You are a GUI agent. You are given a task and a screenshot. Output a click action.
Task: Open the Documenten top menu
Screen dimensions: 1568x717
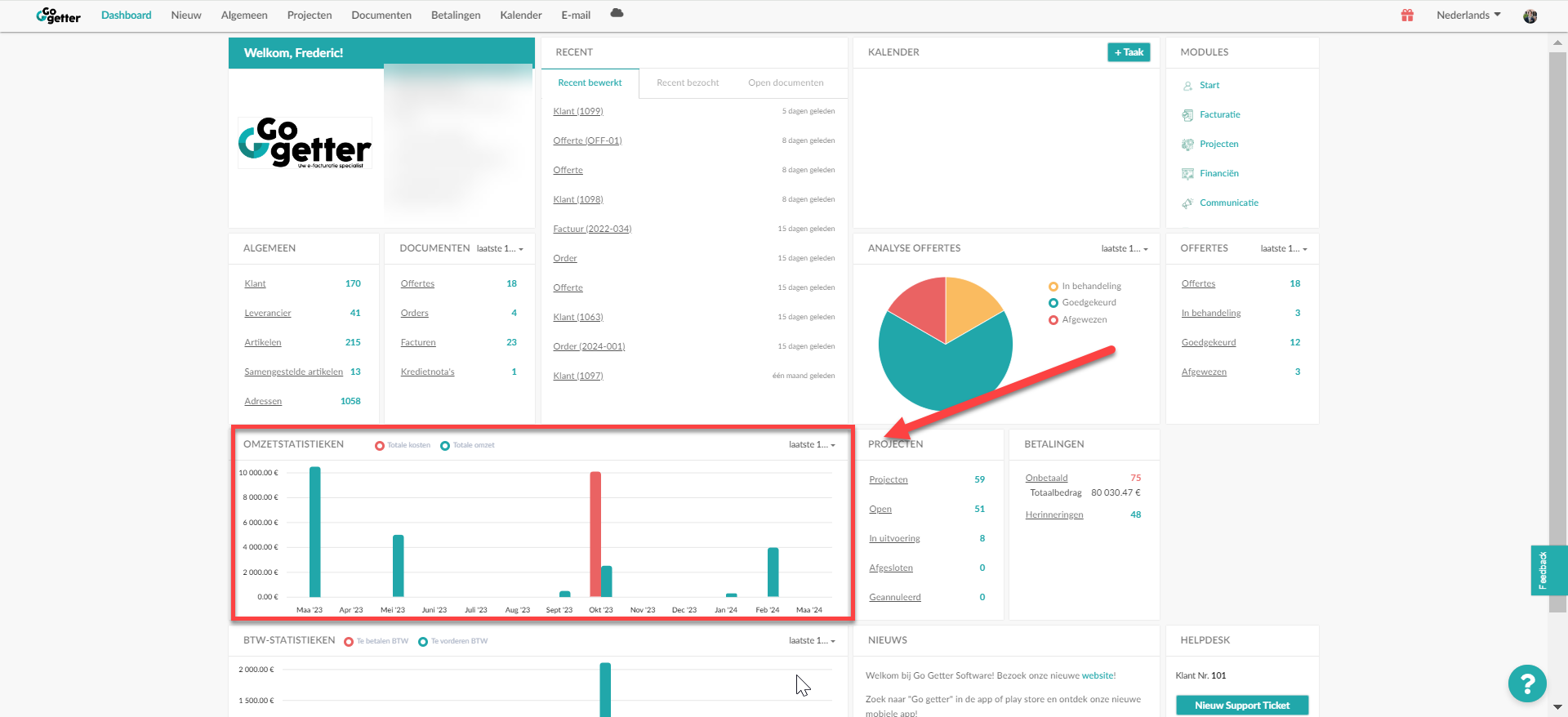click(x=381, y=15)
